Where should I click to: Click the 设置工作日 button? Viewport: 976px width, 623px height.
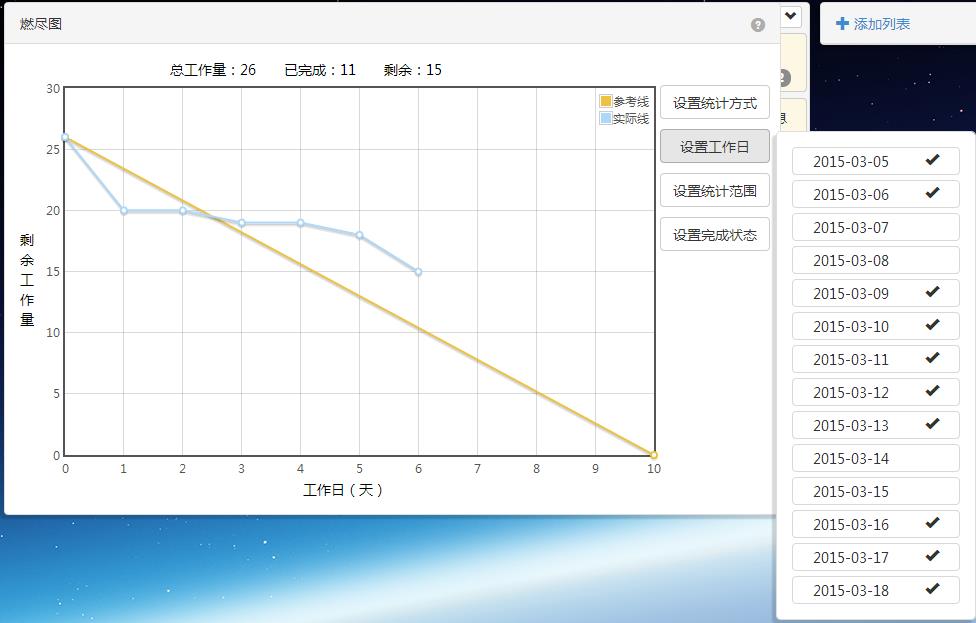coord(715,147)
